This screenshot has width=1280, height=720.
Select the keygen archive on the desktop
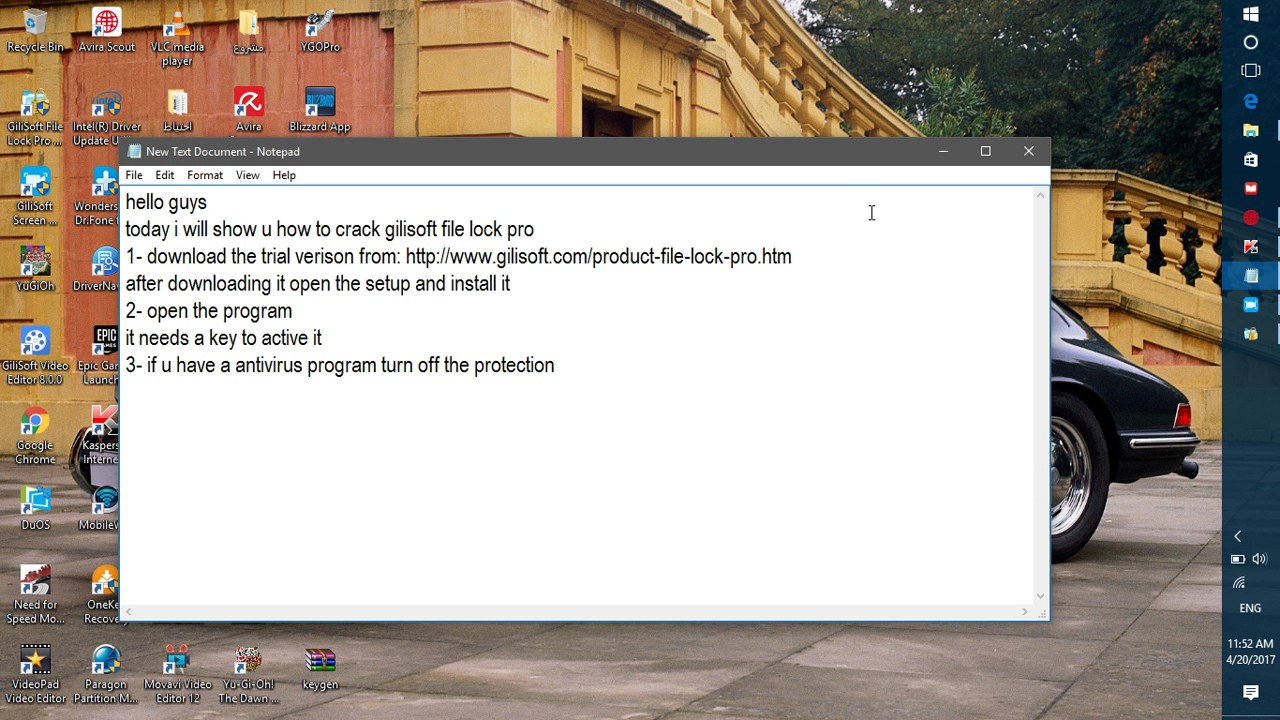(x=320, y=668)
